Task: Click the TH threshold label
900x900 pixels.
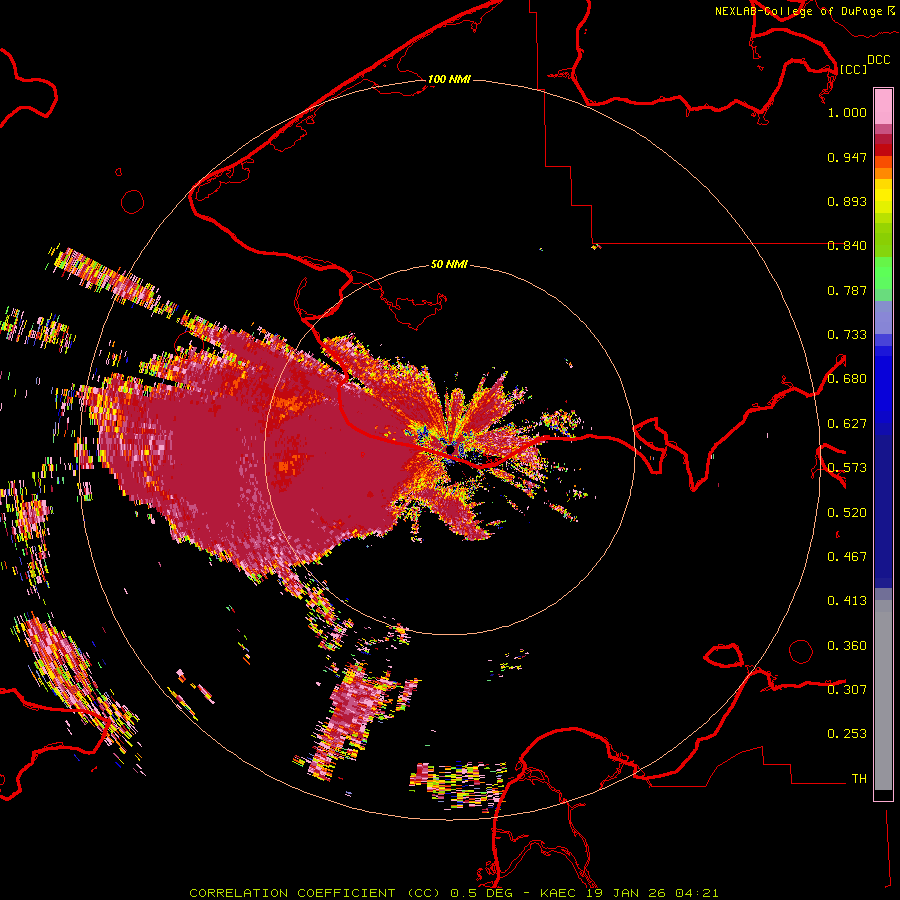Action: pyautogui.click(x=859, y=779)
